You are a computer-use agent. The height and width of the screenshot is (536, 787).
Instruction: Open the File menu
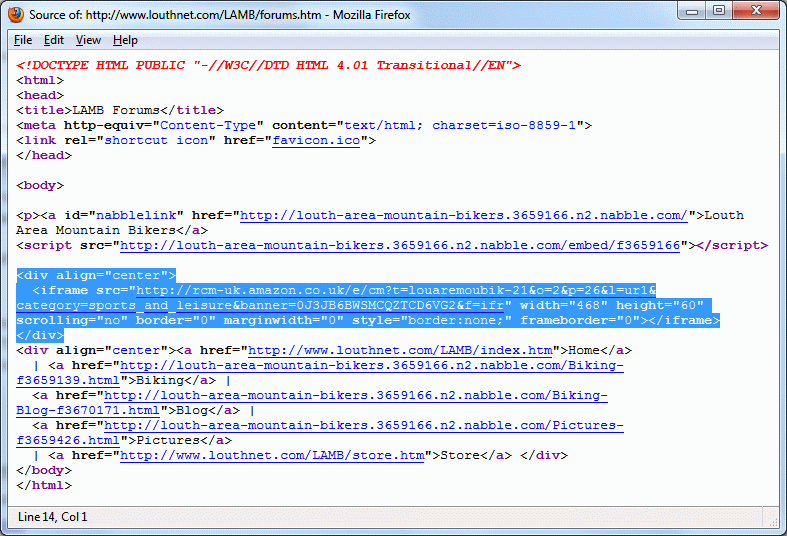[x=22, y=40]
